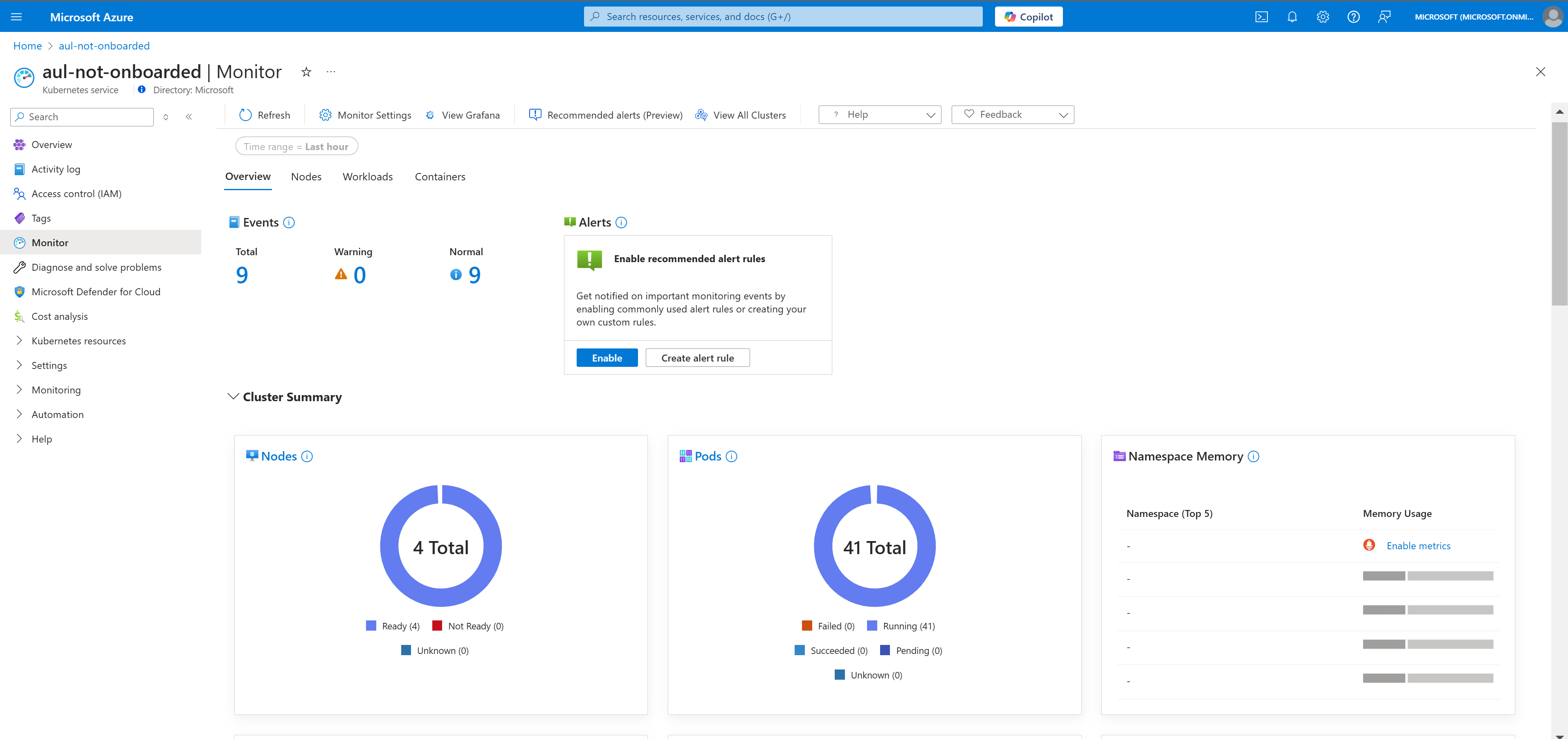Favorite the page using the star icon
1568x739 pixels.
306,72
